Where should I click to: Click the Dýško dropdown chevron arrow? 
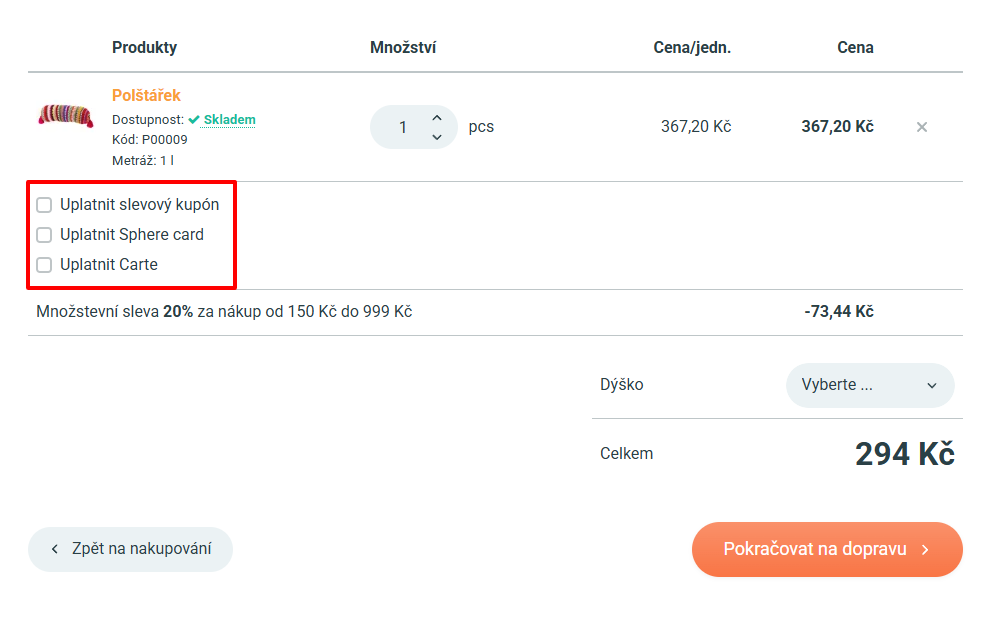(x=932, y=386)
